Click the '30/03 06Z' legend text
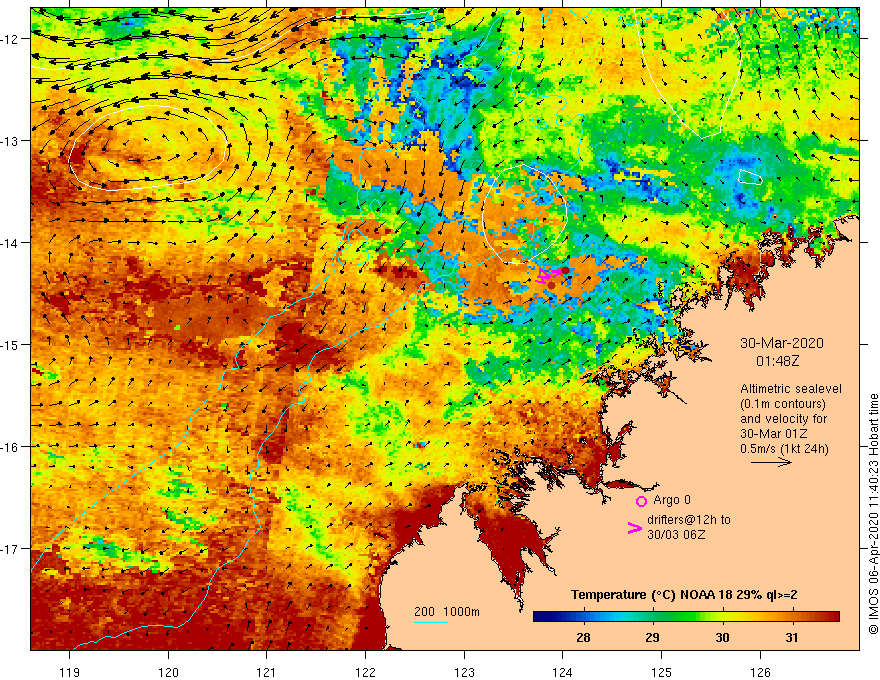This screenshot has height=680, width=880. (676, 535)
